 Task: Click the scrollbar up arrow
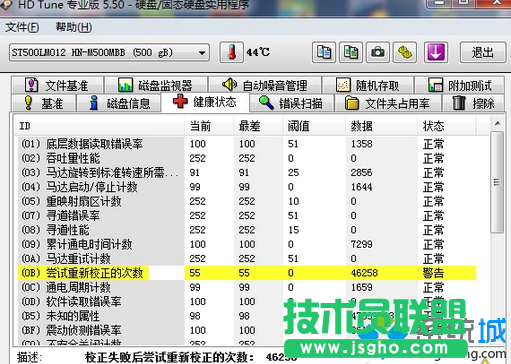click(497, 124)
